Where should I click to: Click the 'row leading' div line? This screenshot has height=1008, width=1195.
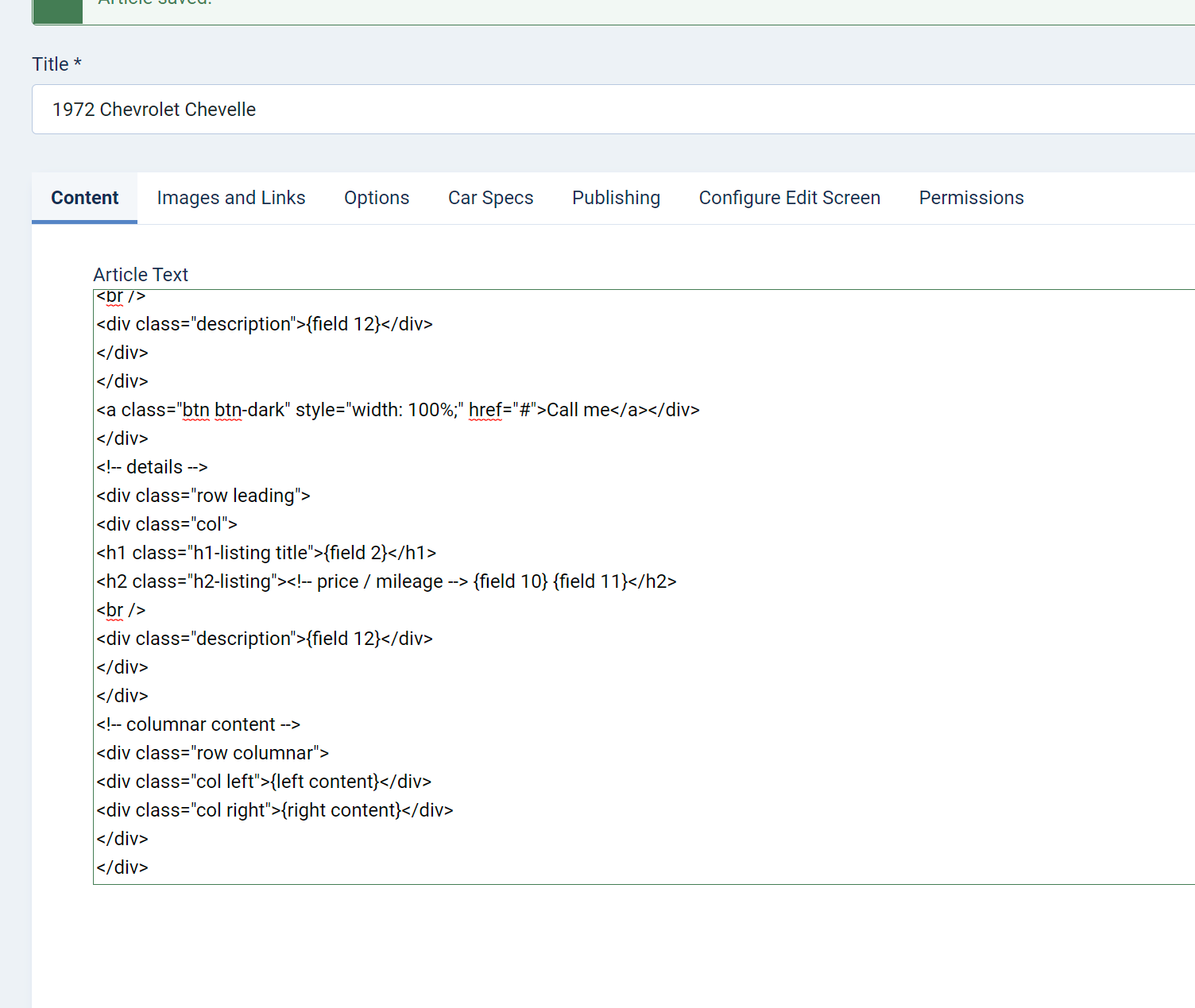pos(203,496)
